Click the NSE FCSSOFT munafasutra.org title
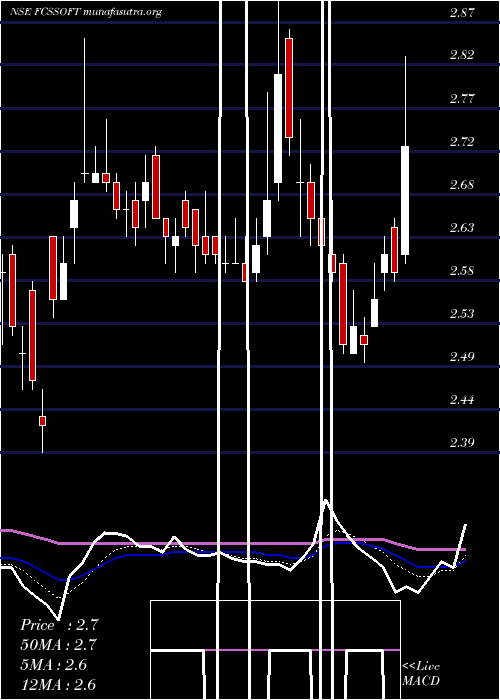500x700 pixels. pos(86,12)
